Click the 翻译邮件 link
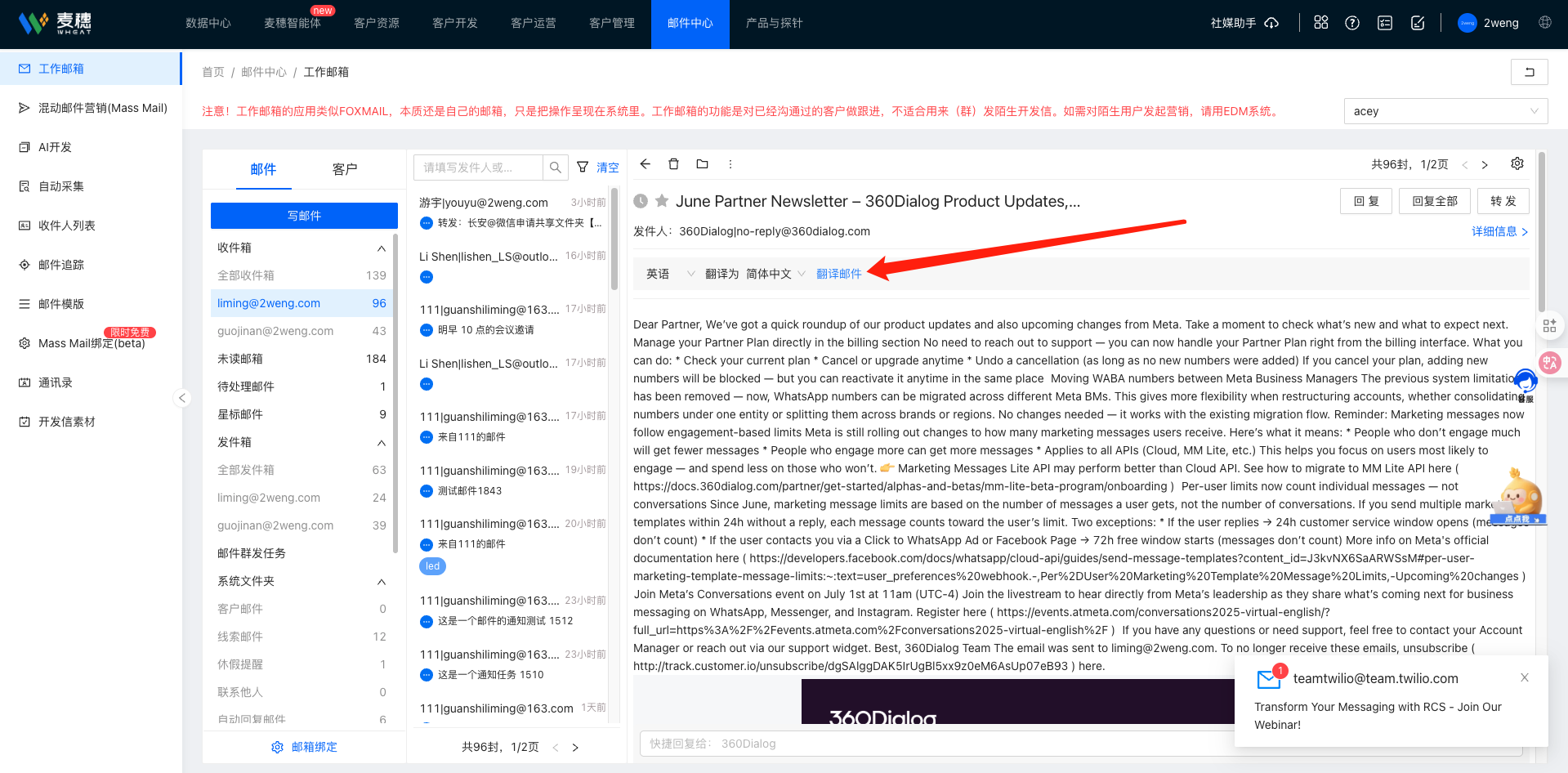 tap(838, 274)
